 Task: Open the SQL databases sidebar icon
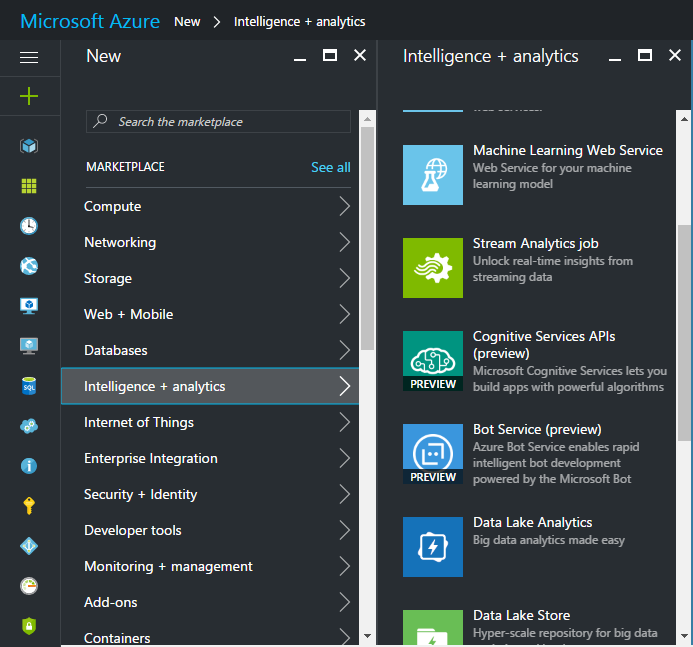tap(29, 386)
